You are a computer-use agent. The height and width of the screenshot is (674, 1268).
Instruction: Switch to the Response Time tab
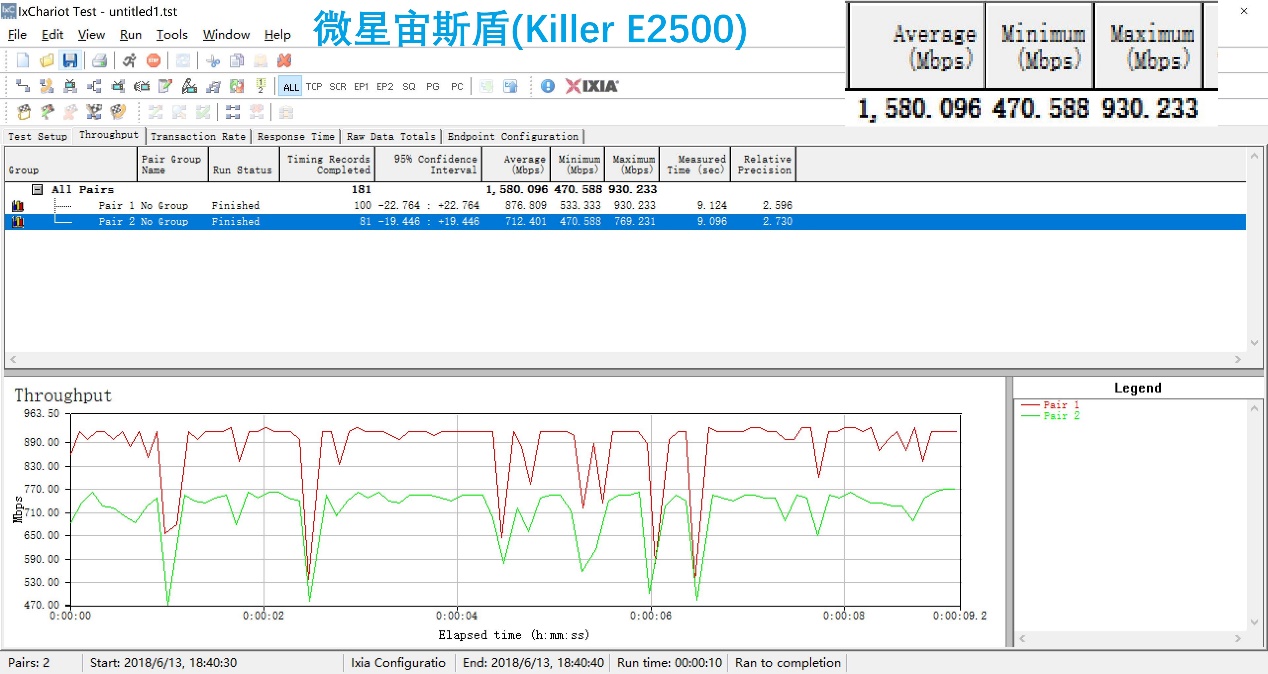[x=296, y=136]
